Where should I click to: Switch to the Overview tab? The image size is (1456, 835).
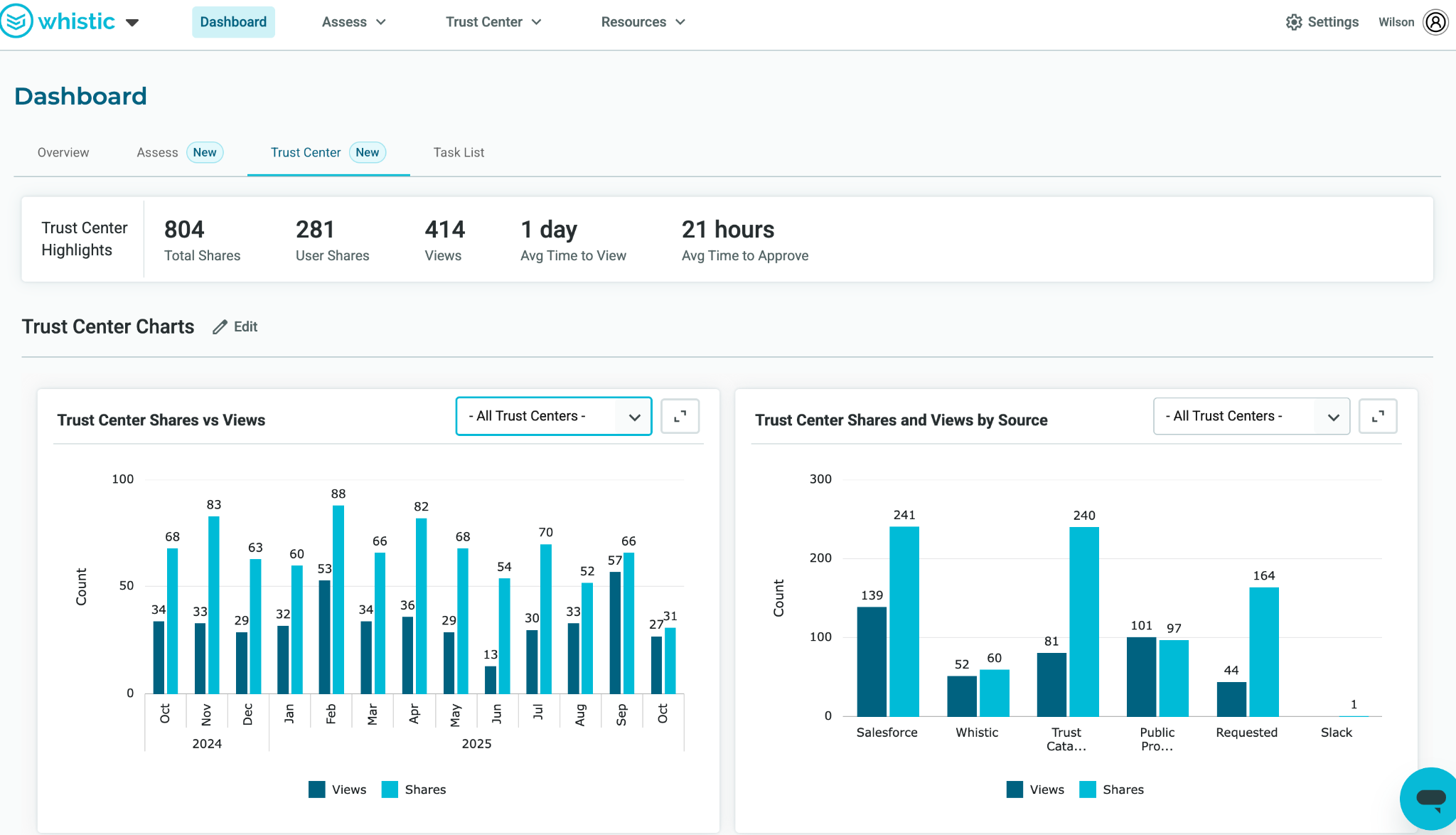click(63, 152)
